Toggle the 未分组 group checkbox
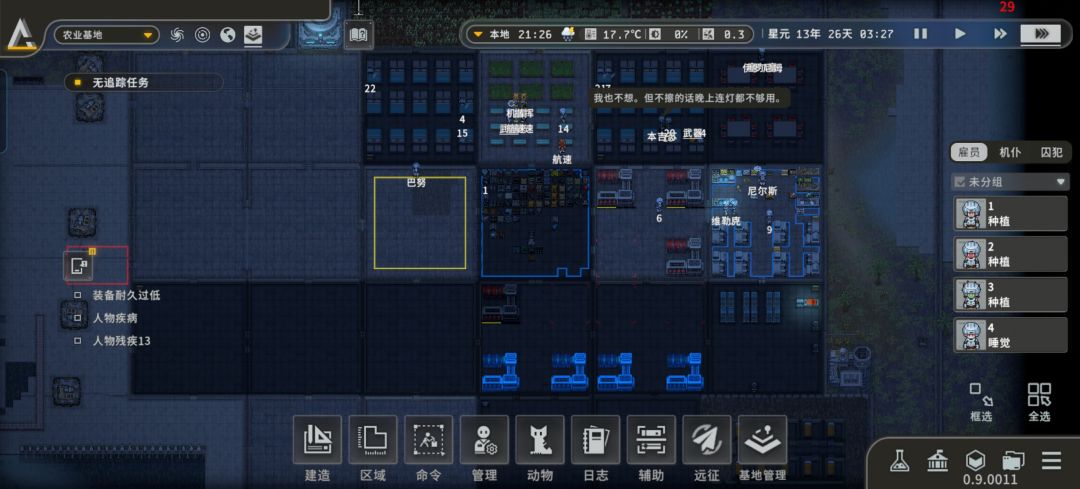The height and width of the screenshot is (489, 1080). coord(959,183)
